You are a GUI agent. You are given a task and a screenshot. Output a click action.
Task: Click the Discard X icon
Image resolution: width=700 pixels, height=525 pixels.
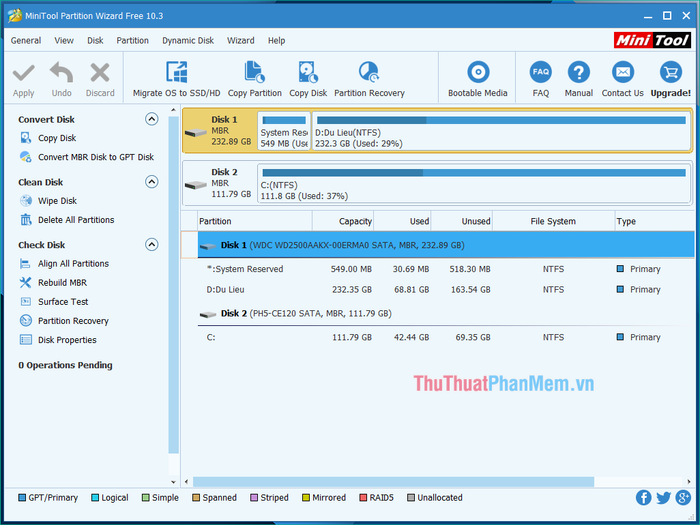pos(100,72)
